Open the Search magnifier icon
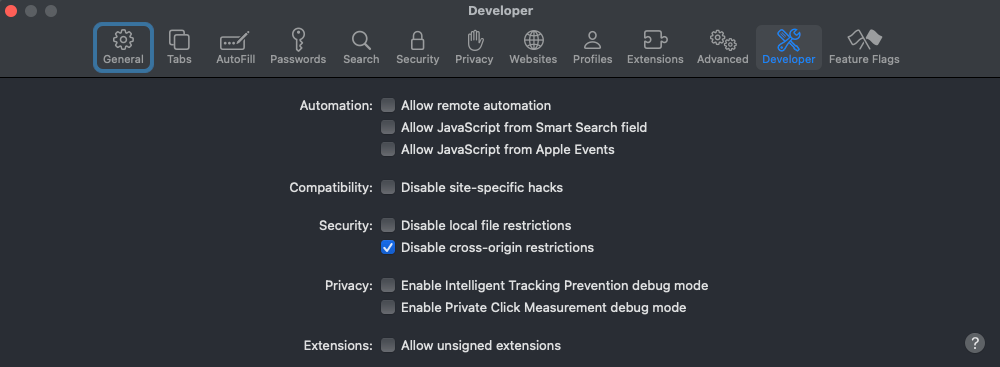Viewport: 1000px width, 367px height. point(361,40)
